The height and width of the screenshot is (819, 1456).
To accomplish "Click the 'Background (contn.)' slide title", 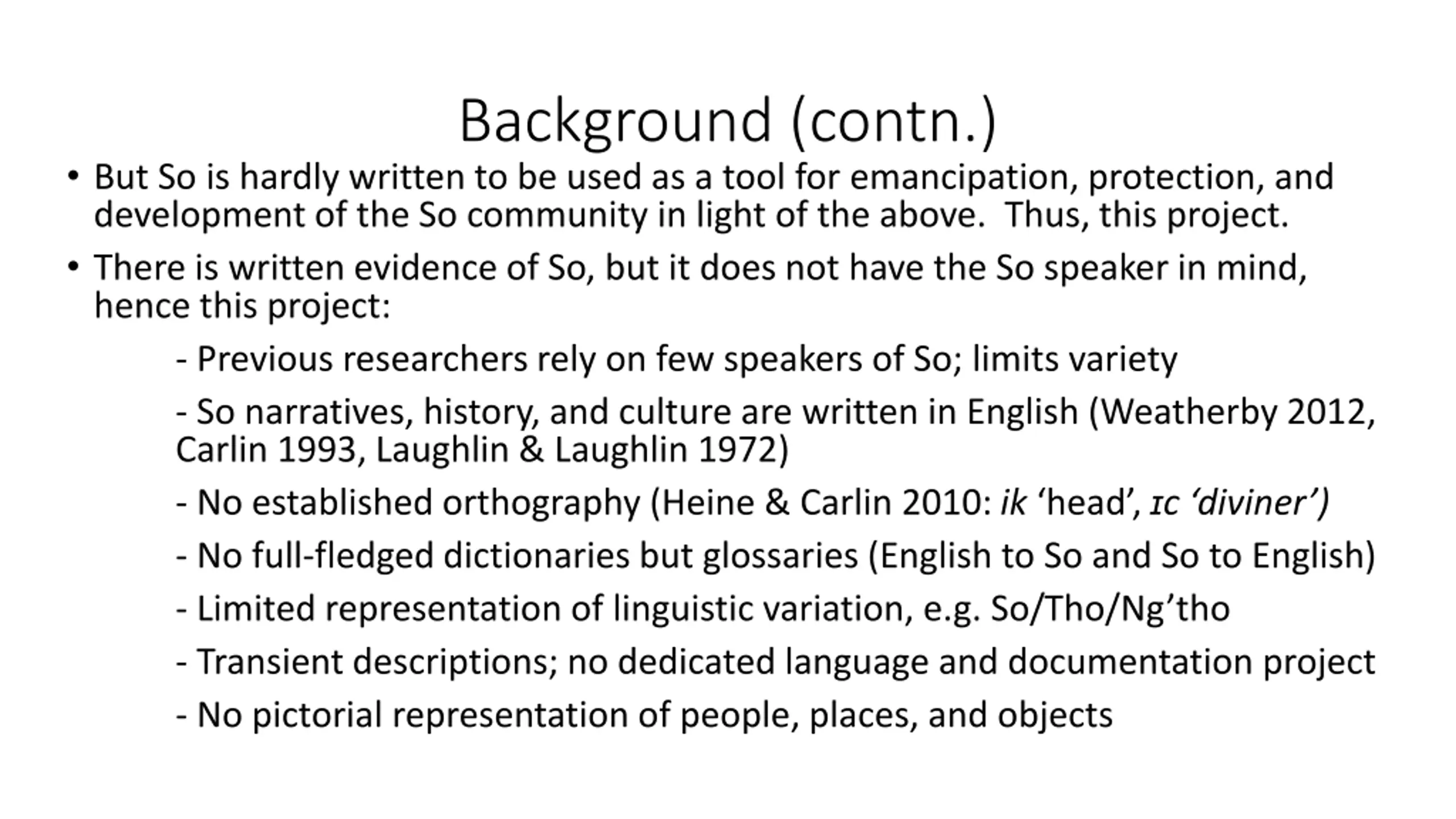I will coord(727,121).
